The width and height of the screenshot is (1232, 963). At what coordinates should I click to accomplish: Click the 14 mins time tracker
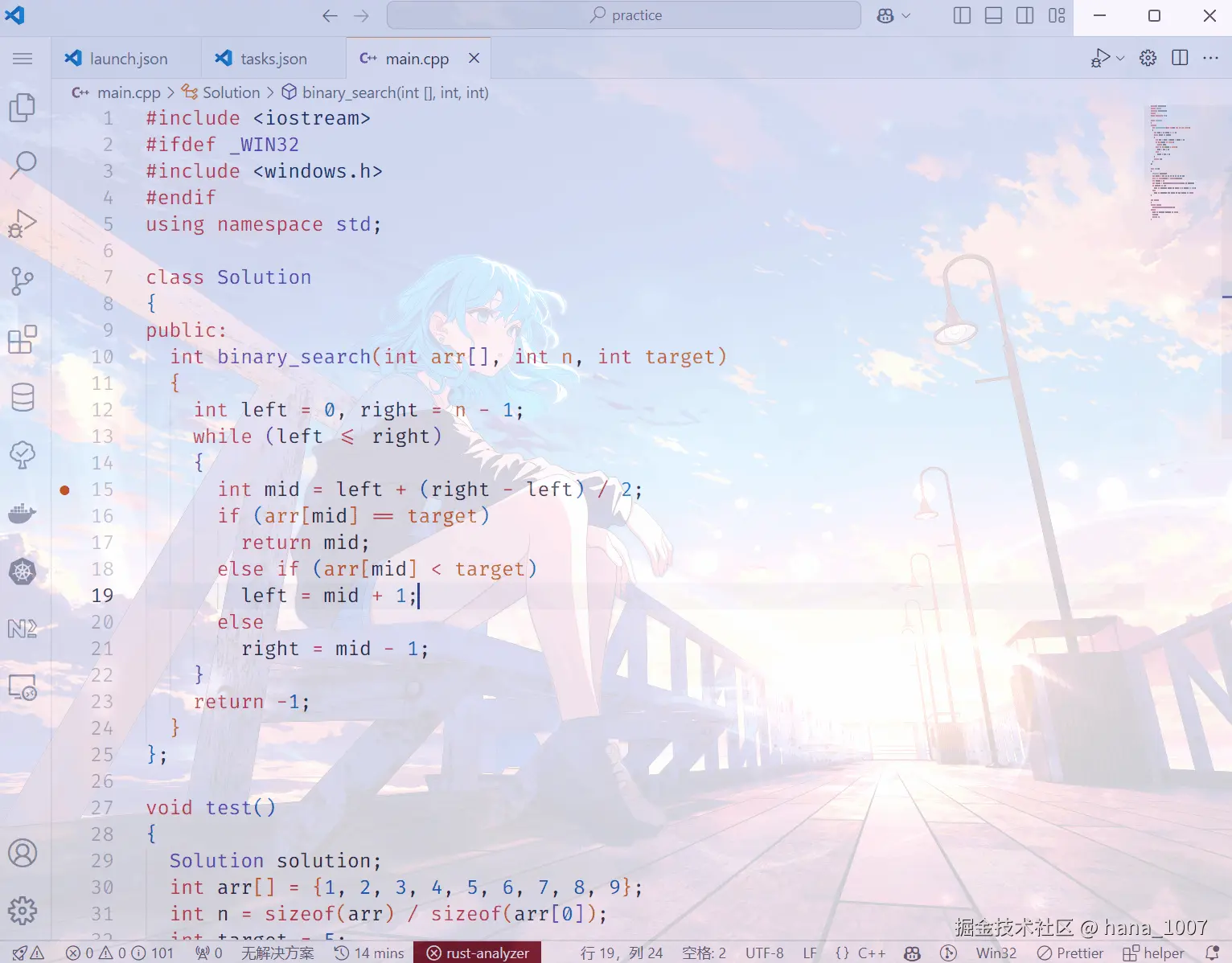(x=369, y=953)
